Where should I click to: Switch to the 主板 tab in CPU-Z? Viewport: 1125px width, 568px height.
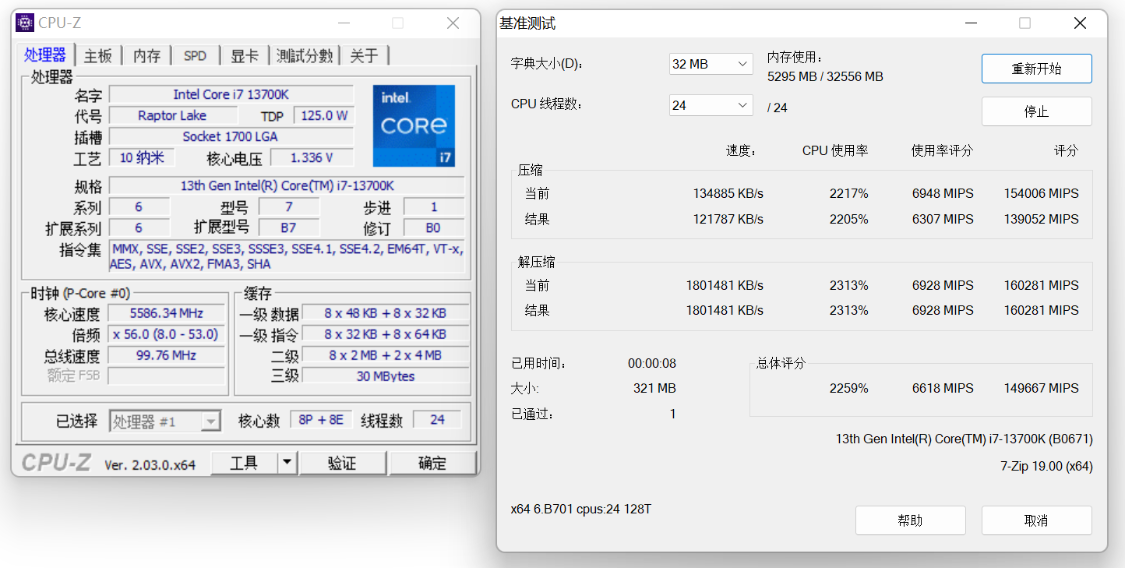pos(98,56)
